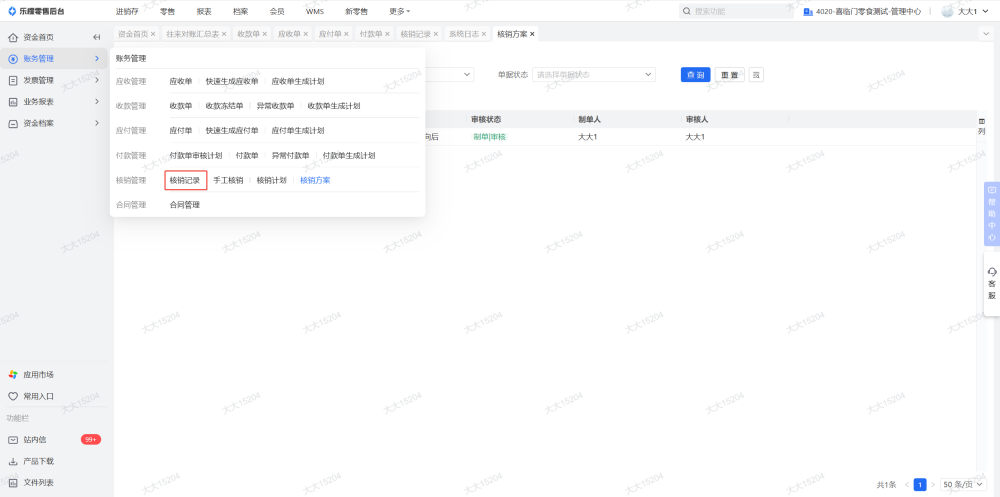Screen dimensions: 1000x497
Task: Close the 资金首页 tab
Action: pos(152,34)
